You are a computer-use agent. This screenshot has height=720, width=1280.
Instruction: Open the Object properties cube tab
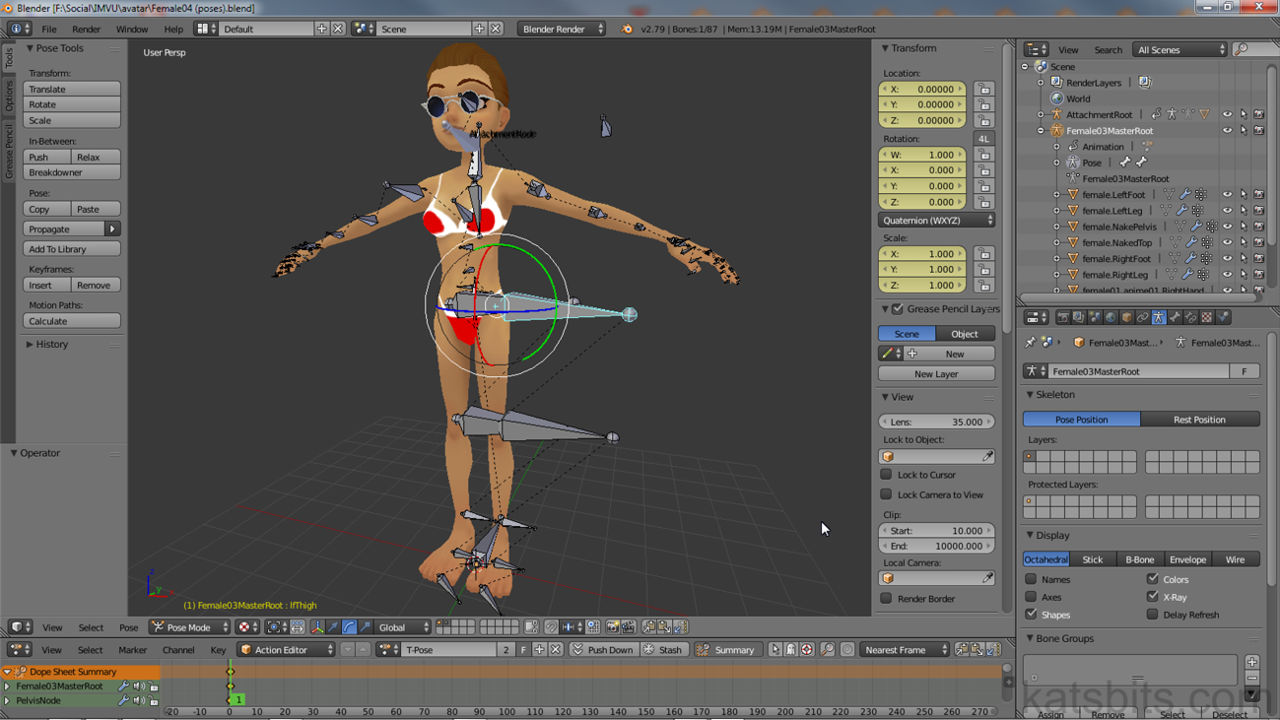(1127, 318)
